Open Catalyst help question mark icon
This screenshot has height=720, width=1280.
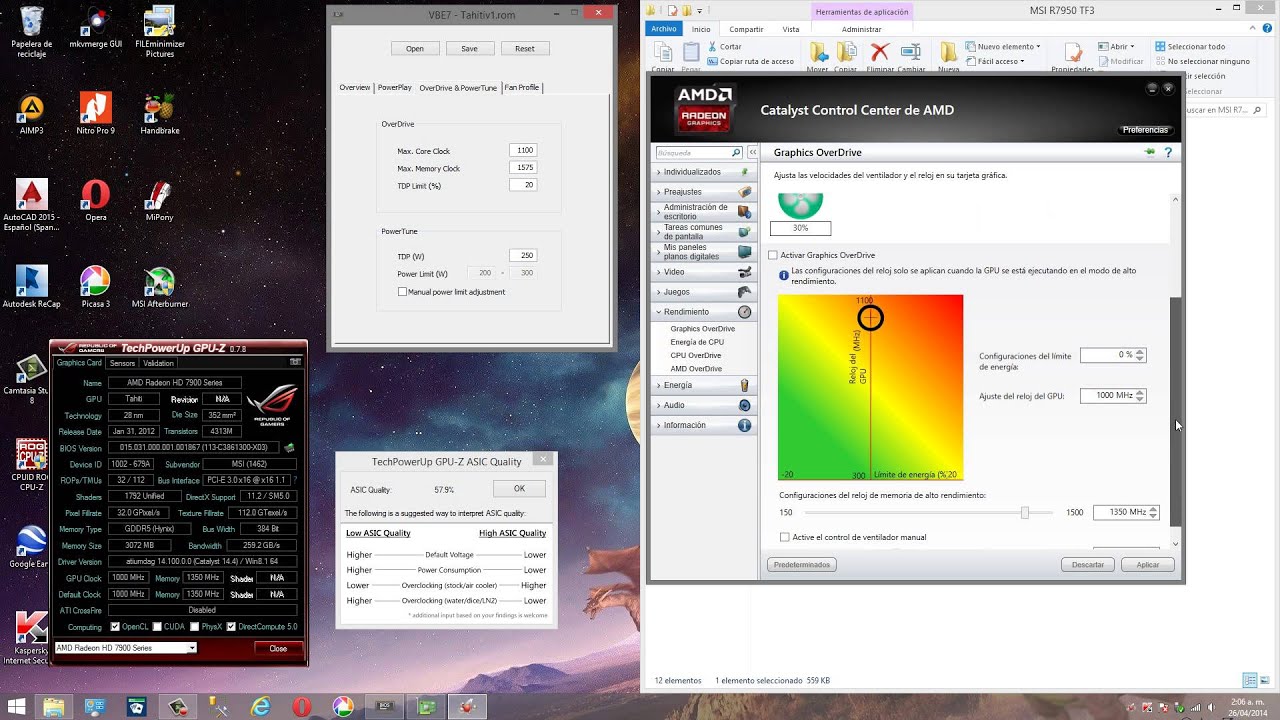(1167, 153)
